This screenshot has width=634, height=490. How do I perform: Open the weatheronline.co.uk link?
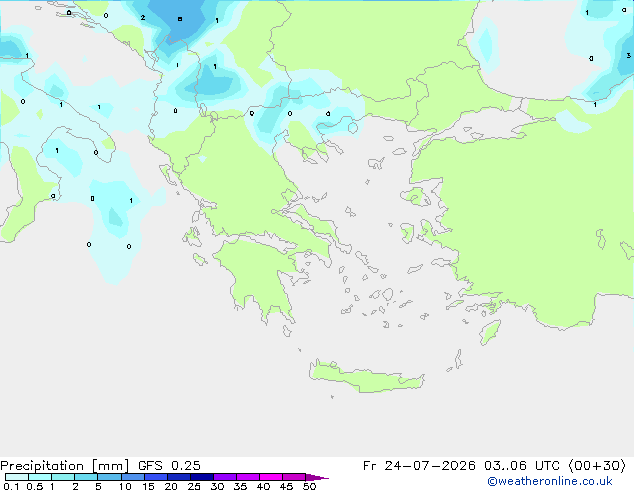550,481
